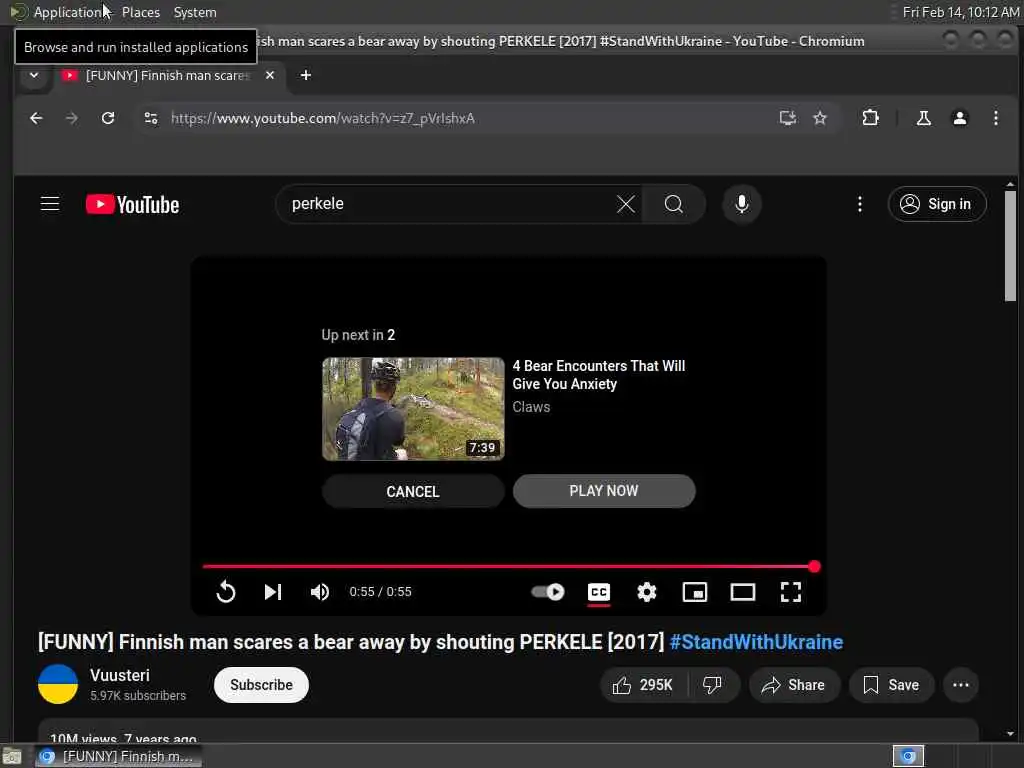Like the video showing 295K likes
1024x768 pixels.
pyautogui.click(x=643, y=684)
